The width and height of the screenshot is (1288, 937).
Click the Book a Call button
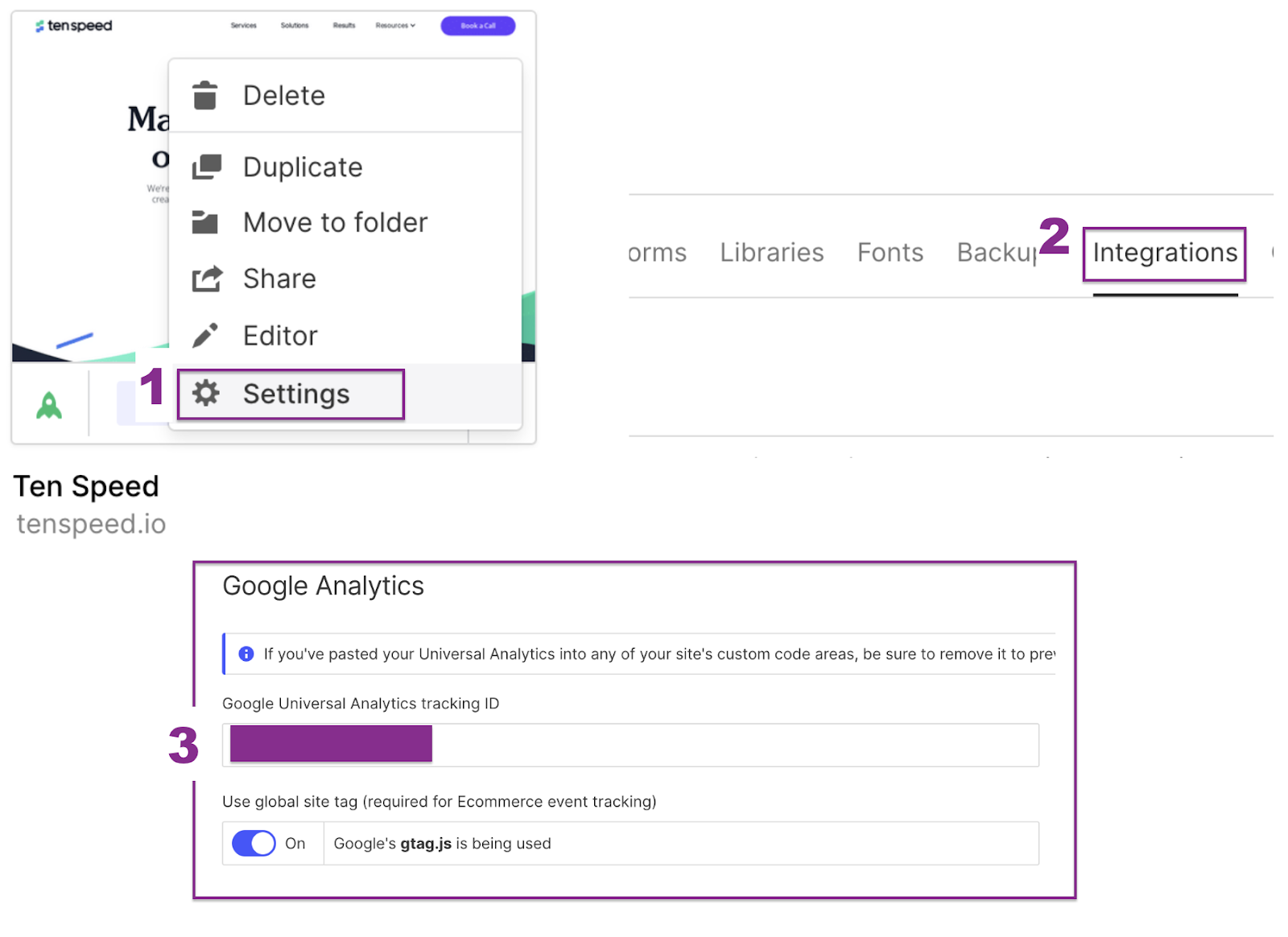pos(477,26)
